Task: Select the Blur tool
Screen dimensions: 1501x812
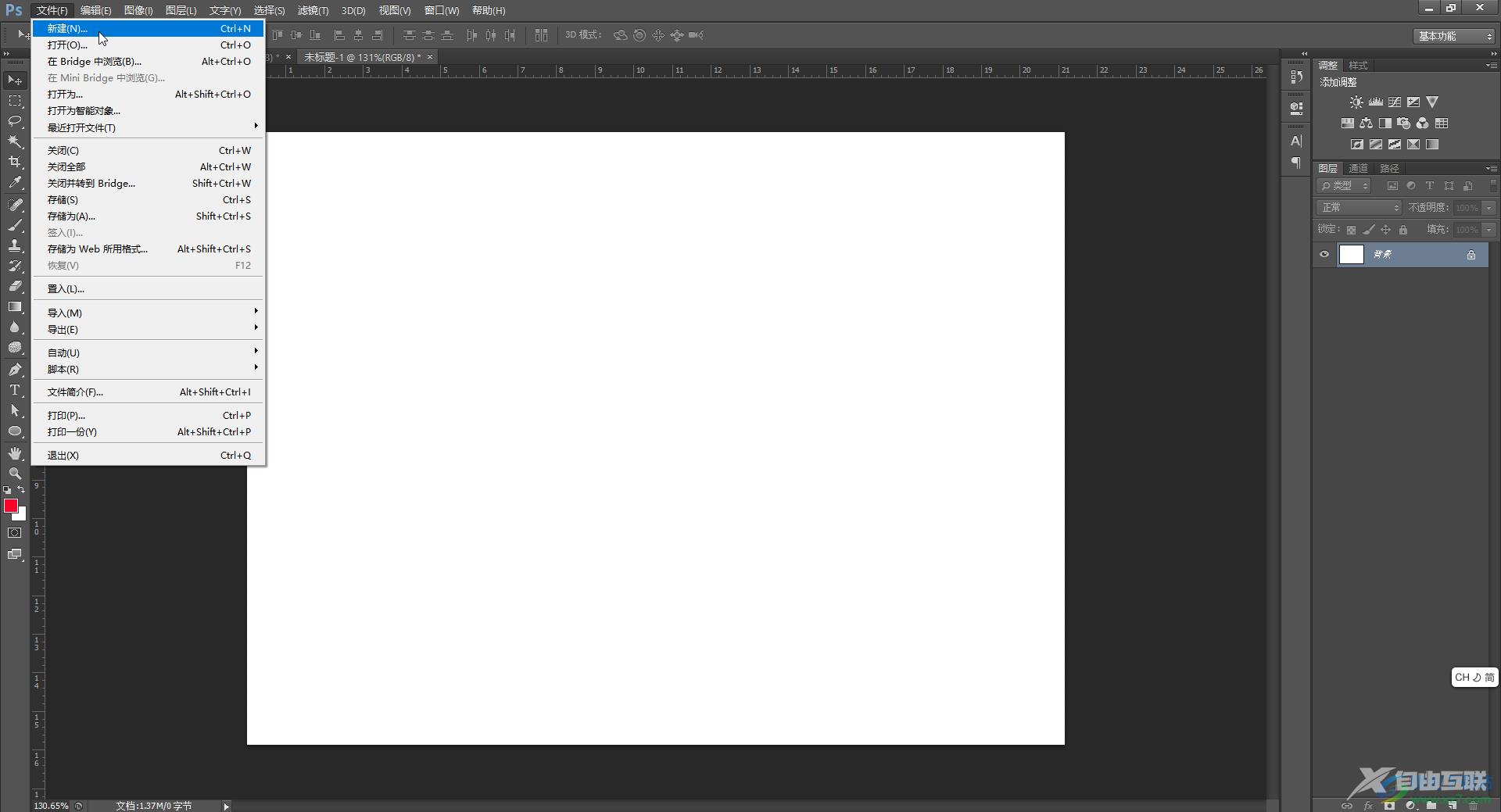Action: point(15,327)
